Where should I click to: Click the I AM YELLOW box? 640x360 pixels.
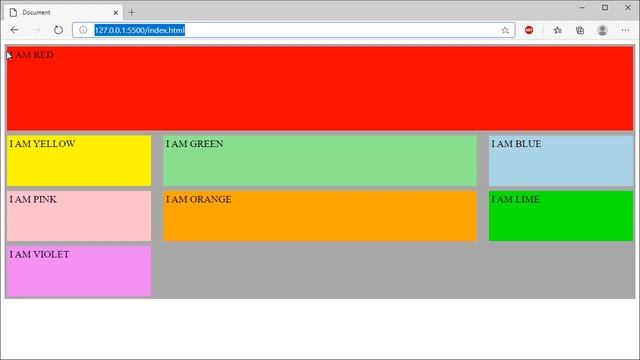coord(79,161)
